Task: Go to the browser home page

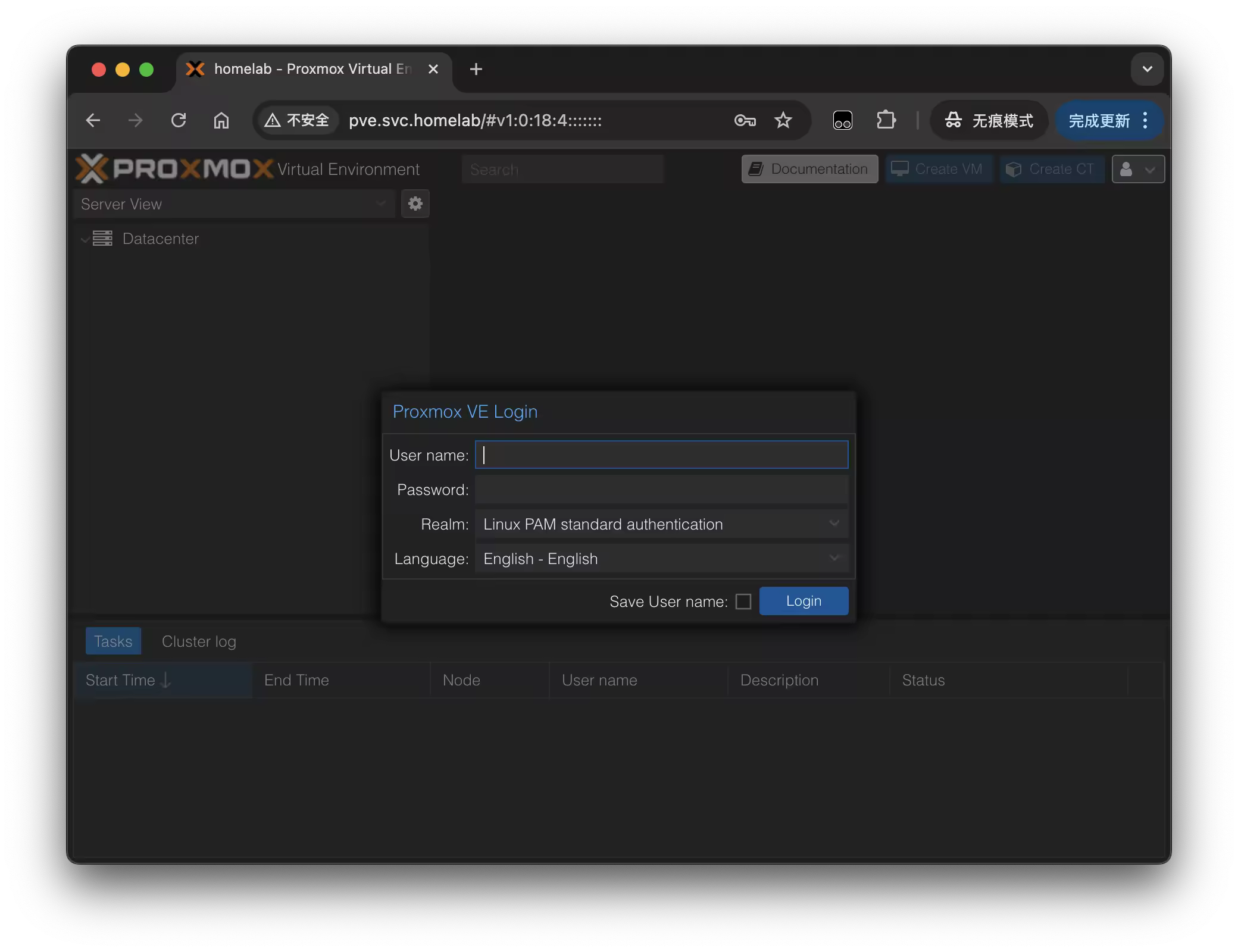Action: [x=221, y=121]
